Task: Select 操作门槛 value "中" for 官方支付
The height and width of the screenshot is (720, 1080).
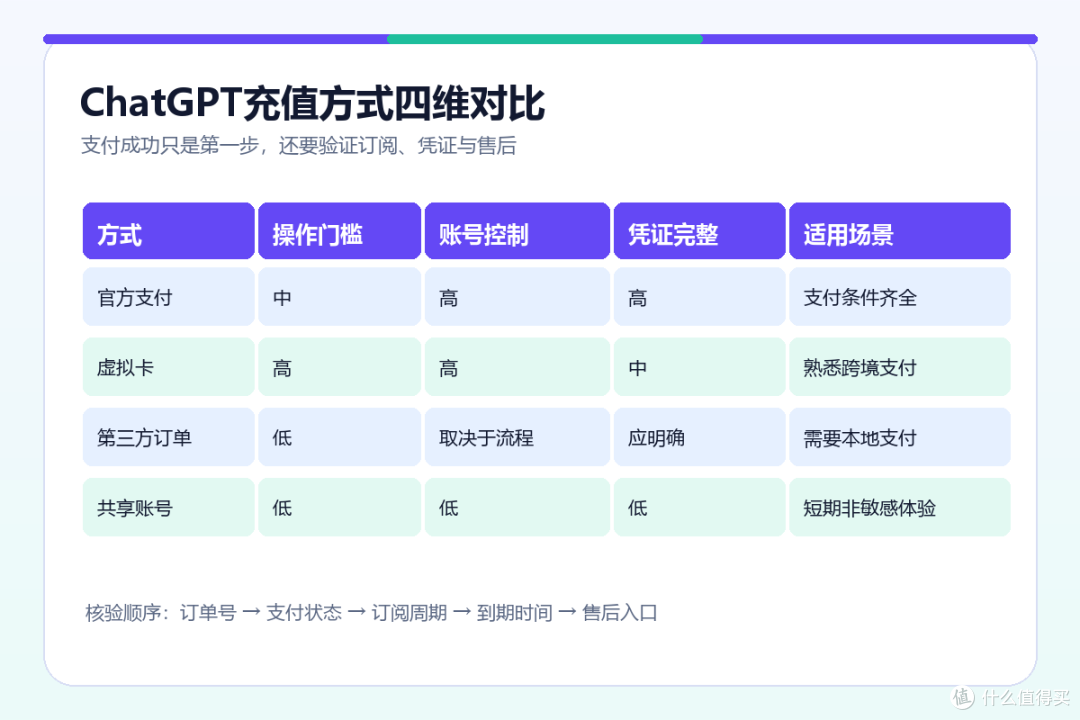Action: [x=340, y=297]
